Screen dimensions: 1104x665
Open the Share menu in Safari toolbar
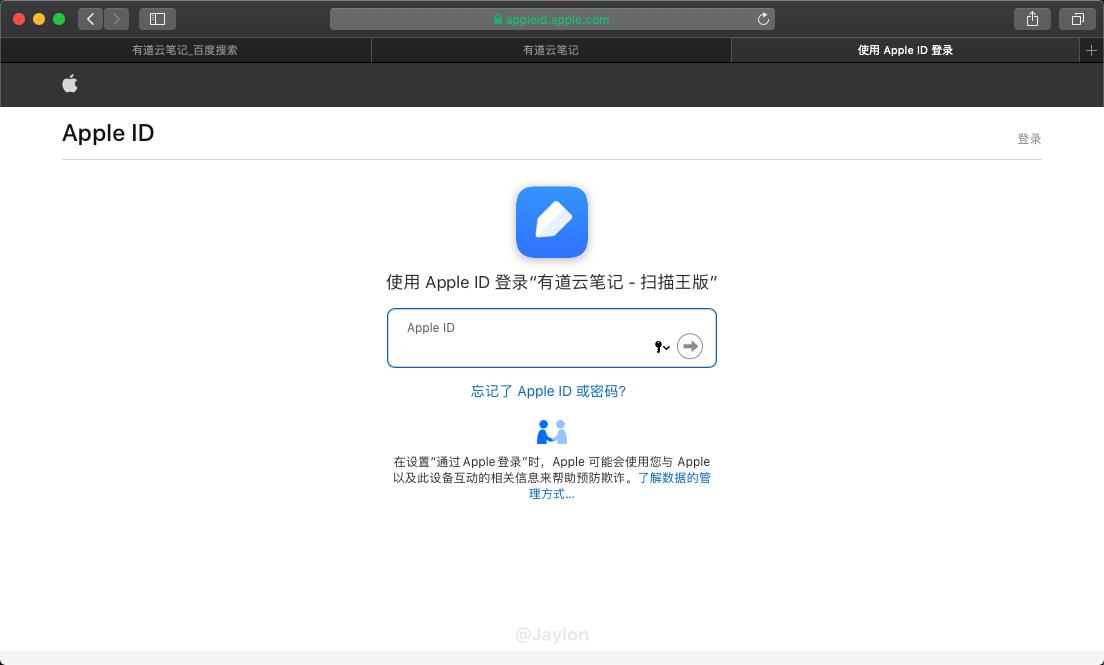coord(1031,18)
